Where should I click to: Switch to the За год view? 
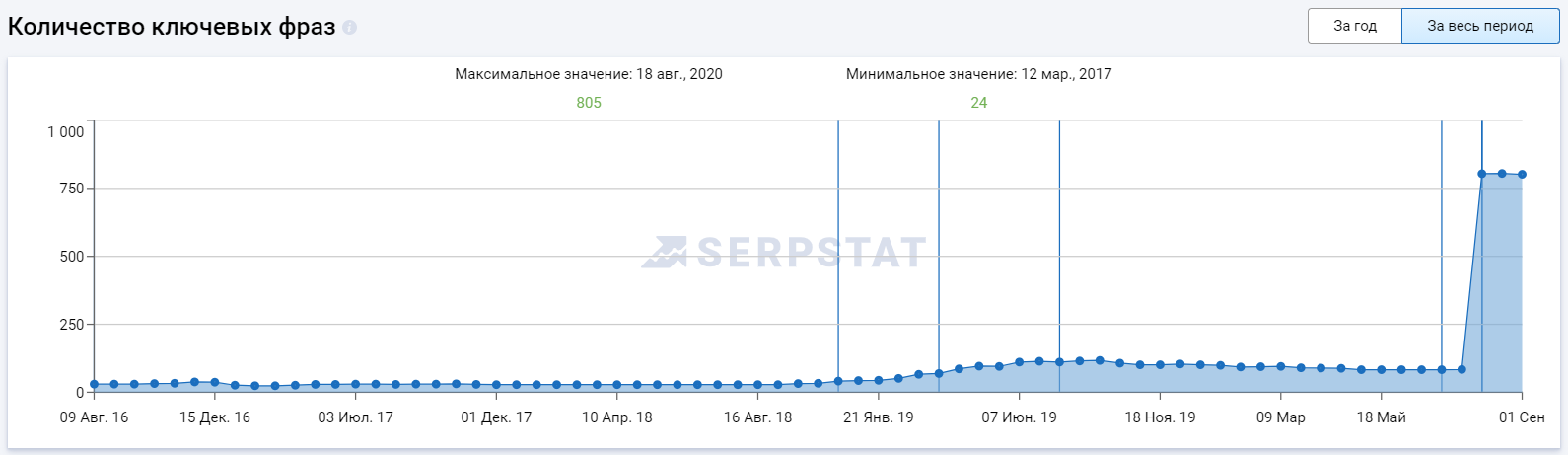click(1354, 26)
